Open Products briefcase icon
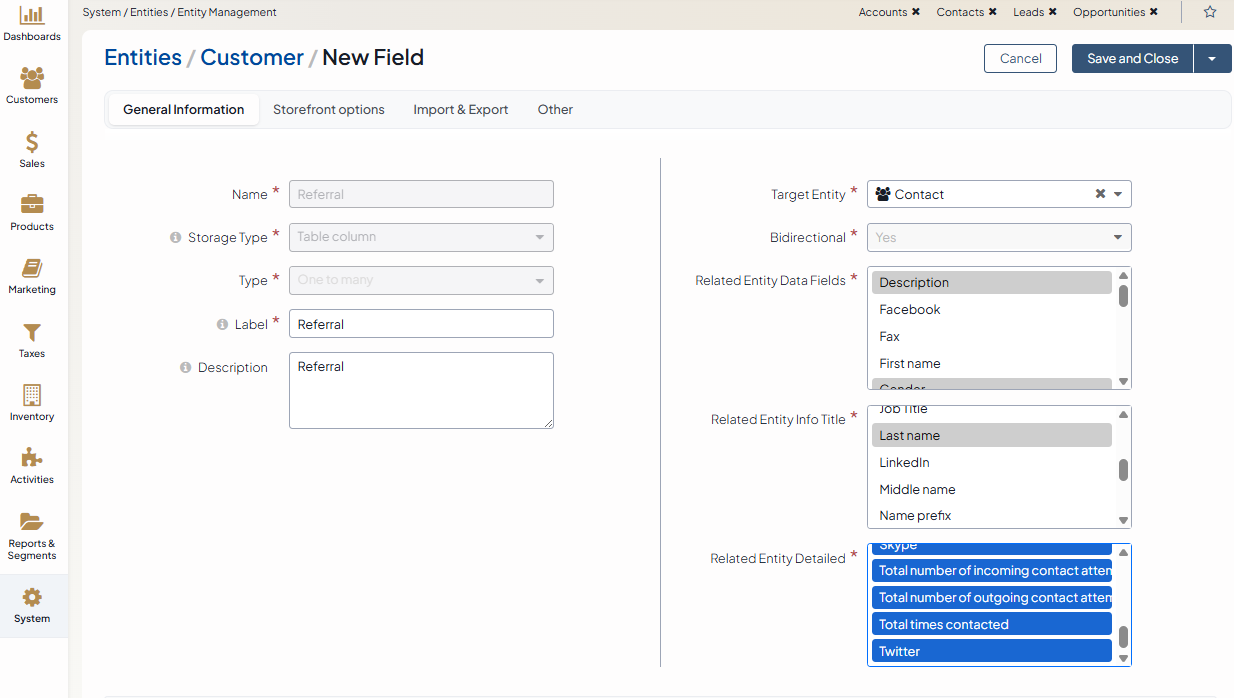Image resolution: width=1234 pixels, height=698 pixels. point(32,206)
